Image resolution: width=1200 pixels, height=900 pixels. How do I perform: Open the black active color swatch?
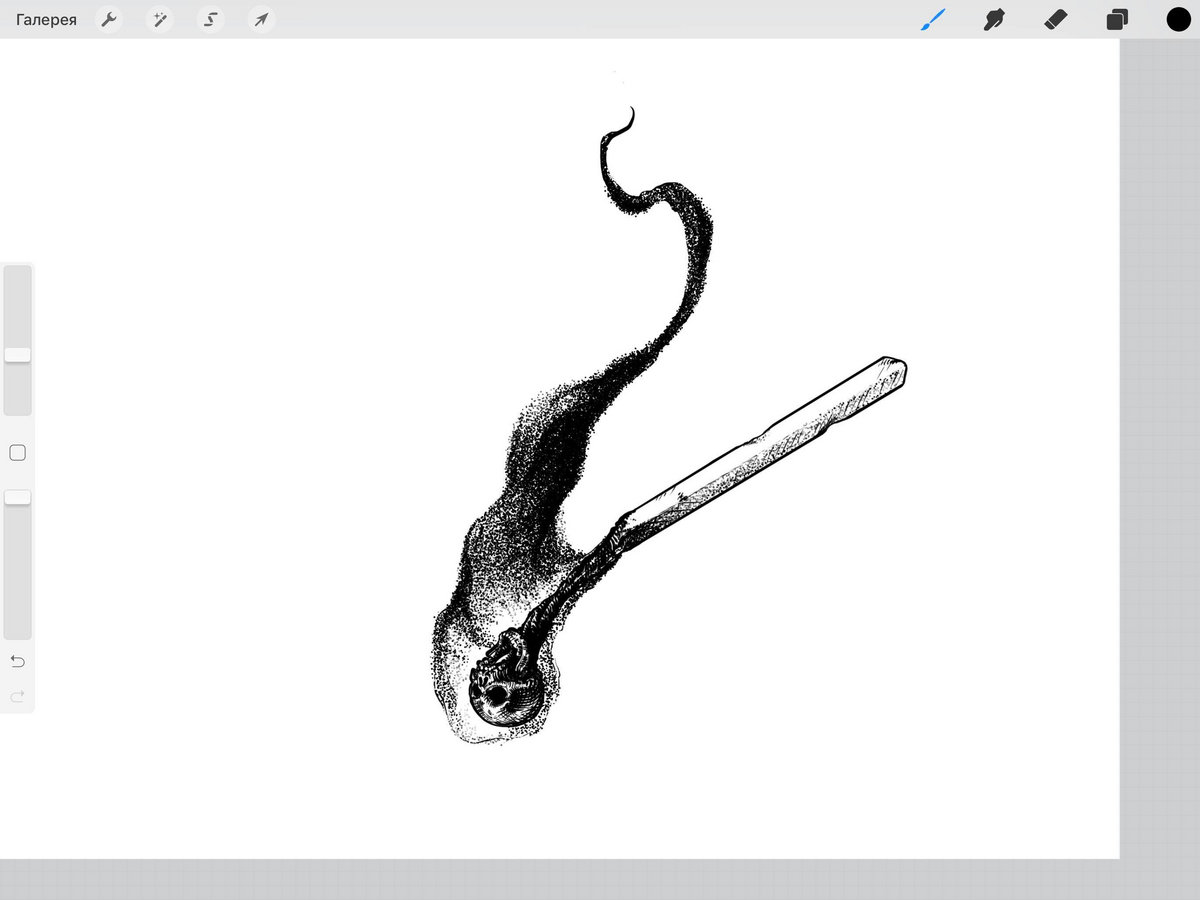click(1178, 20)
